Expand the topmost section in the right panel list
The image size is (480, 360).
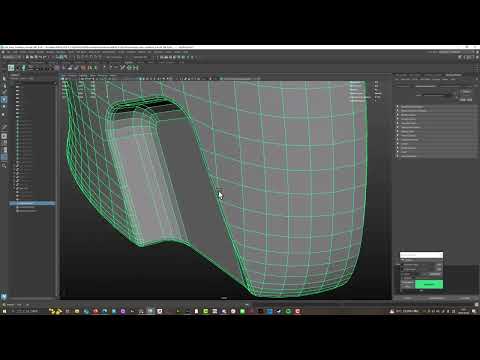pyautogui.click(x=398, y=107)
